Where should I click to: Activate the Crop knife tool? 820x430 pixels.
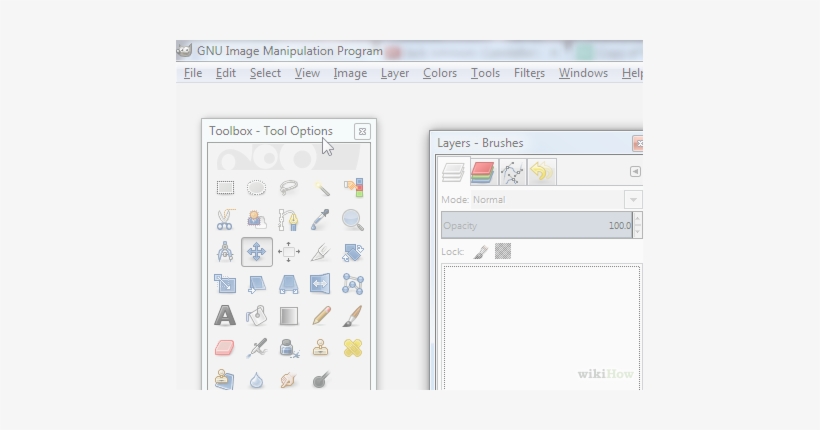coord(321,252)
